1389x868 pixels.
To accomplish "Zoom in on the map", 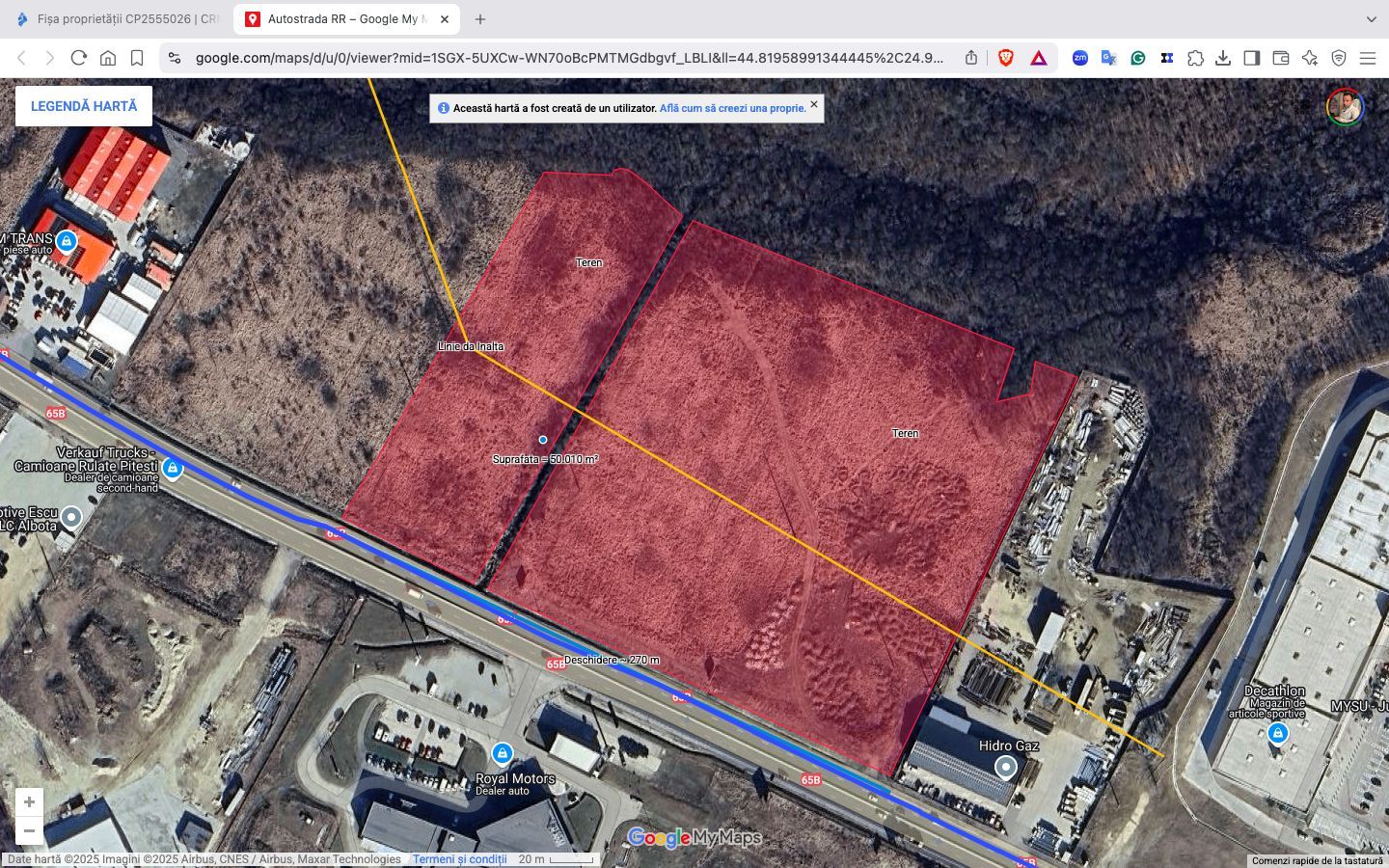I will click(29, 802).
